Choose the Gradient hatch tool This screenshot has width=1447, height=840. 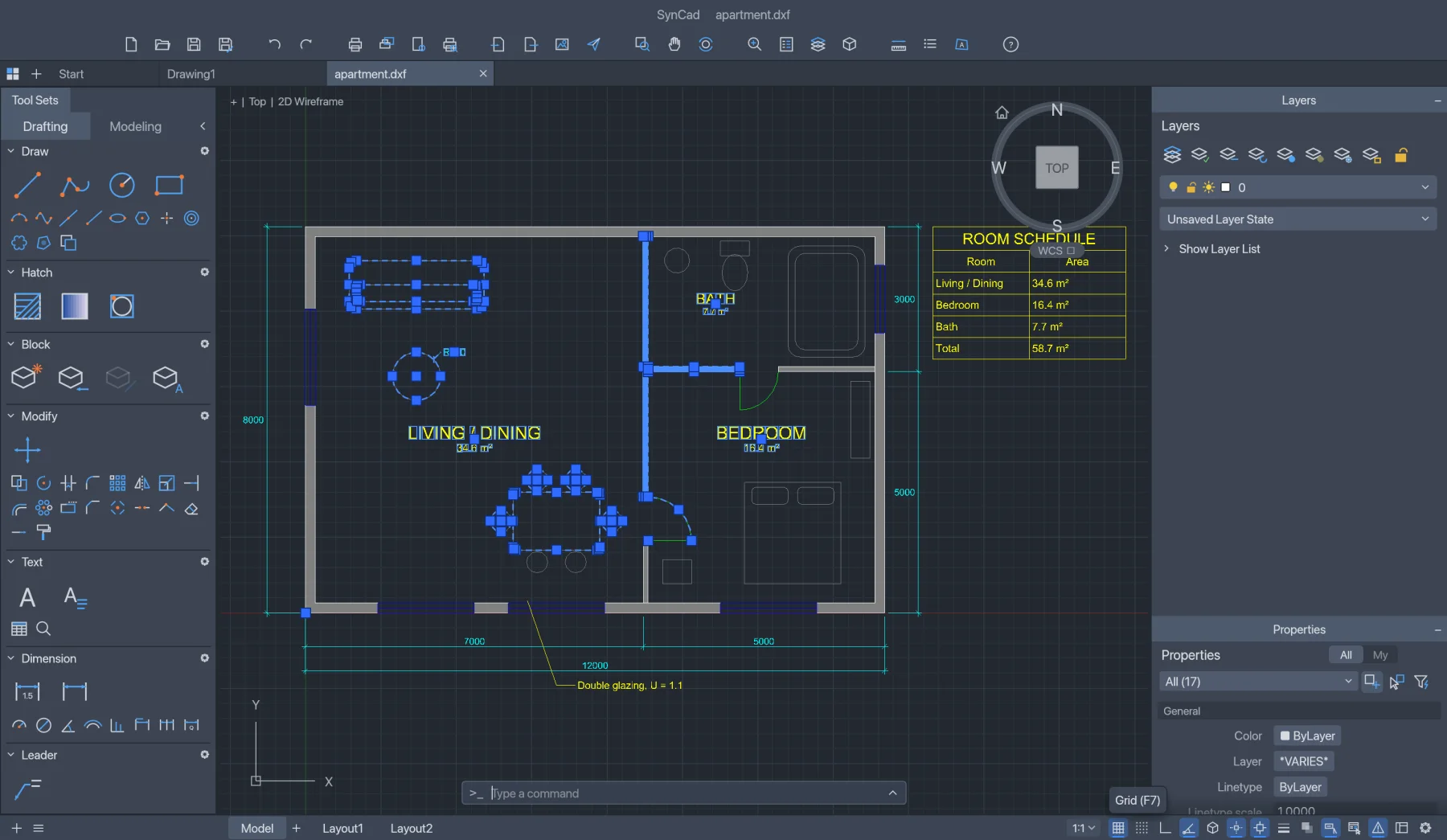pos(75,306)
